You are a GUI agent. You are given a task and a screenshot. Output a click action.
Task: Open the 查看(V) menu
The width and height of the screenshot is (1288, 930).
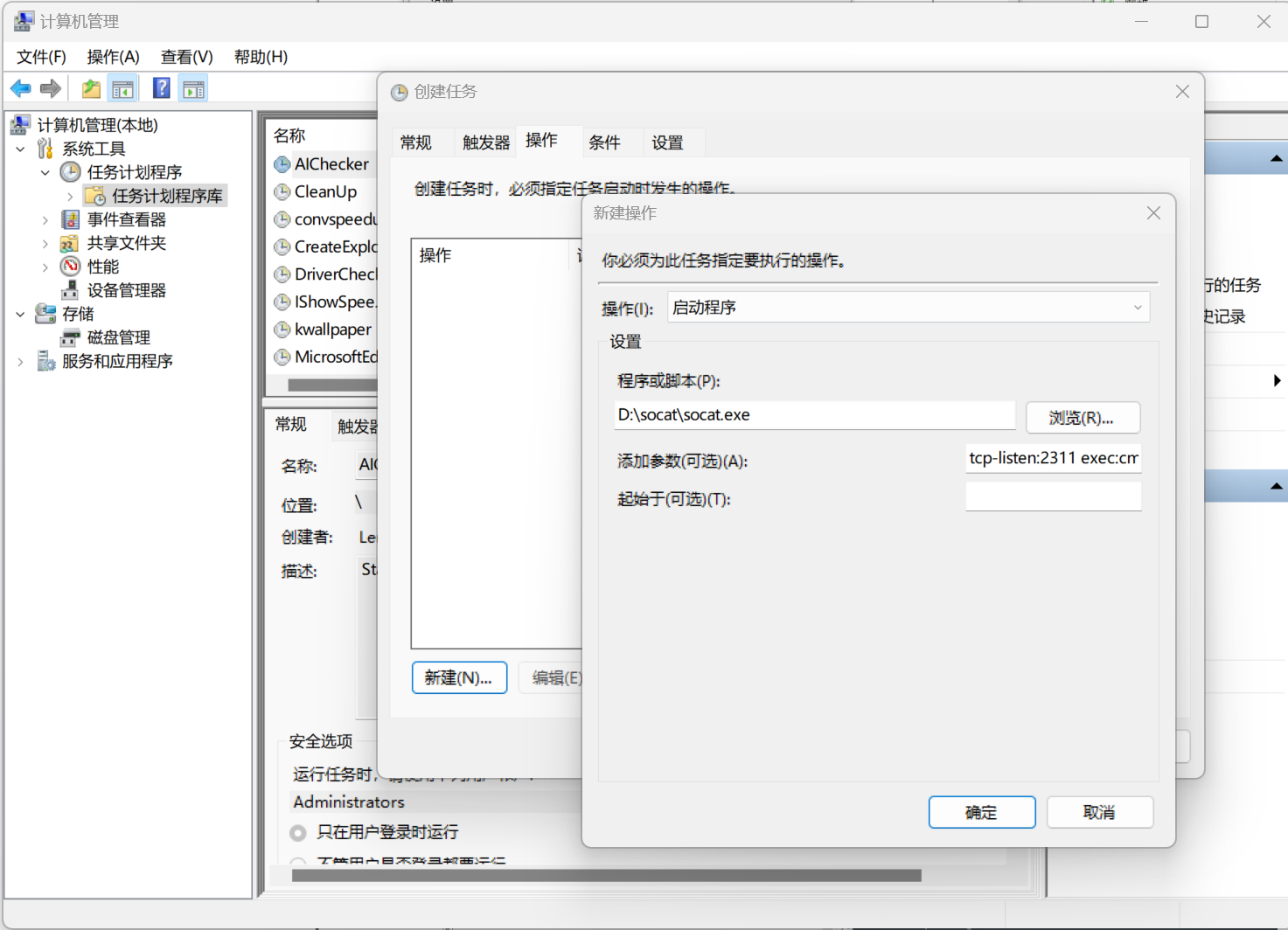185,56
